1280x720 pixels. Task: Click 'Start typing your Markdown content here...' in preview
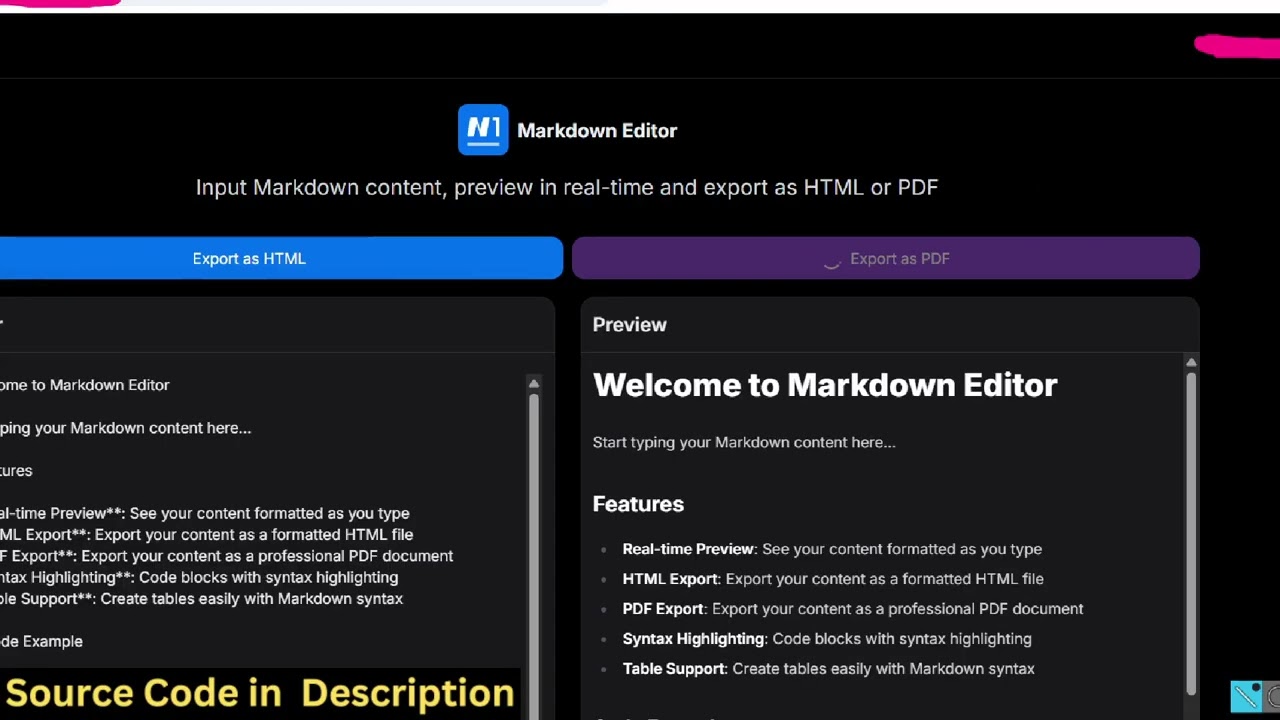(744, 442)
